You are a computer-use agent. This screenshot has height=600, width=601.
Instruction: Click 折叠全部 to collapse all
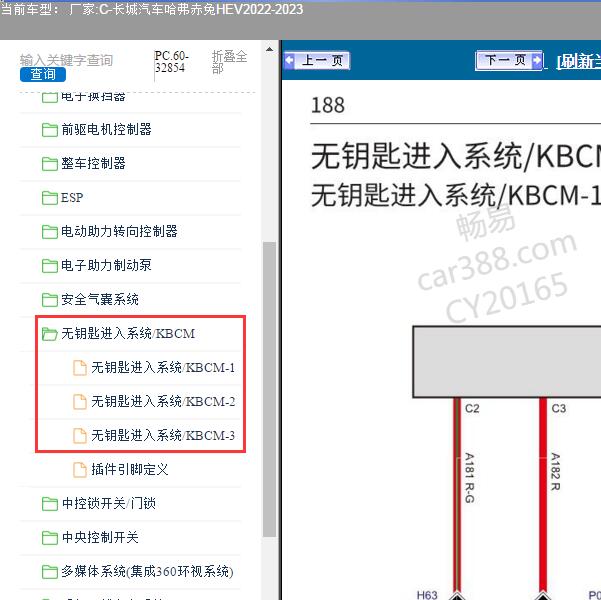pyautogui.click(x=229, y=61)
